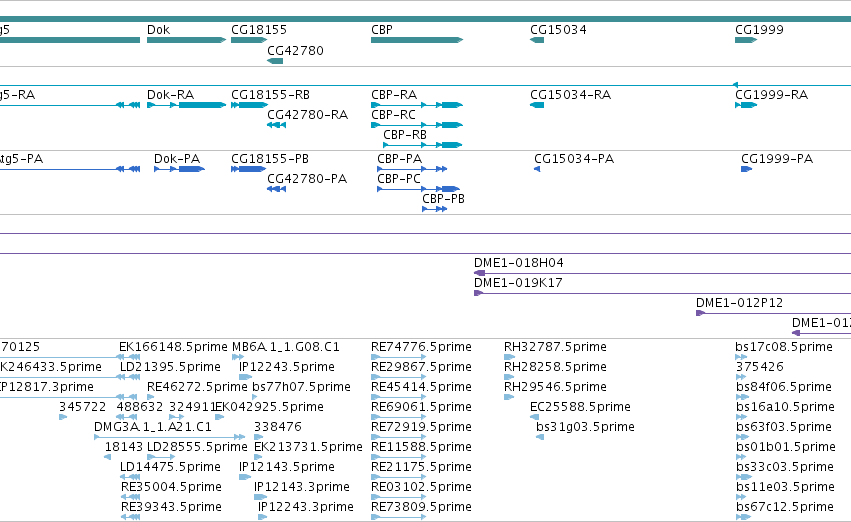Select the teal CBP gene arrow bar
This screenshot has height=522, width=851.
click(417, 40)
